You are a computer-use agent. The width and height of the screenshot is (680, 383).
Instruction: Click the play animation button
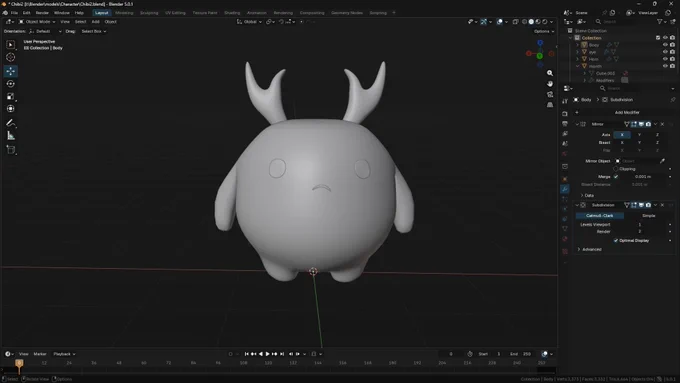pyautogui.click(x=268, y=354)
